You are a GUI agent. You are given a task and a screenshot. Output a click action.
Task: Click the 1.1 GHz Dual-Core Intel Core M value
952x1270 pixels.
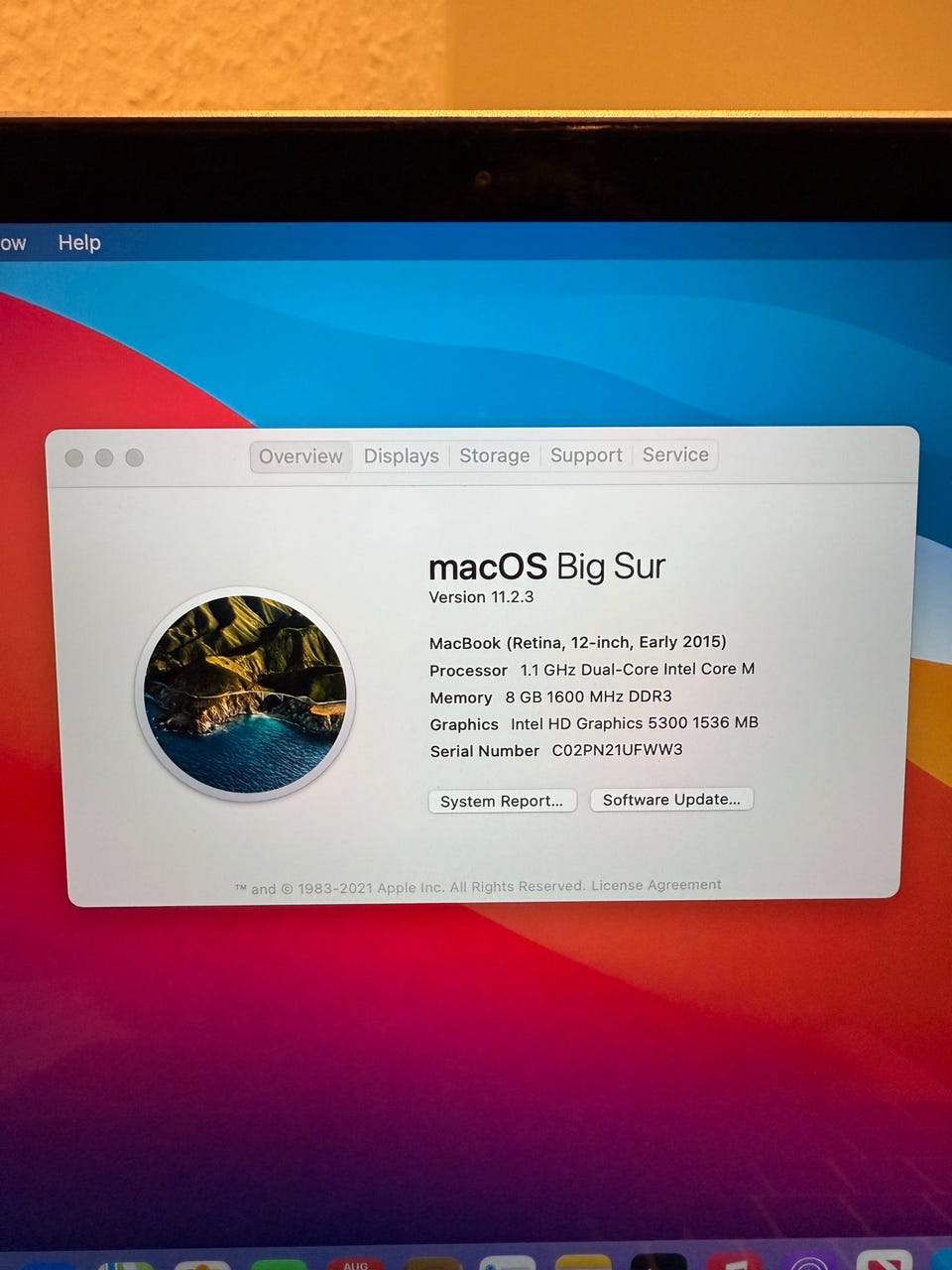[x=638, y=670]
